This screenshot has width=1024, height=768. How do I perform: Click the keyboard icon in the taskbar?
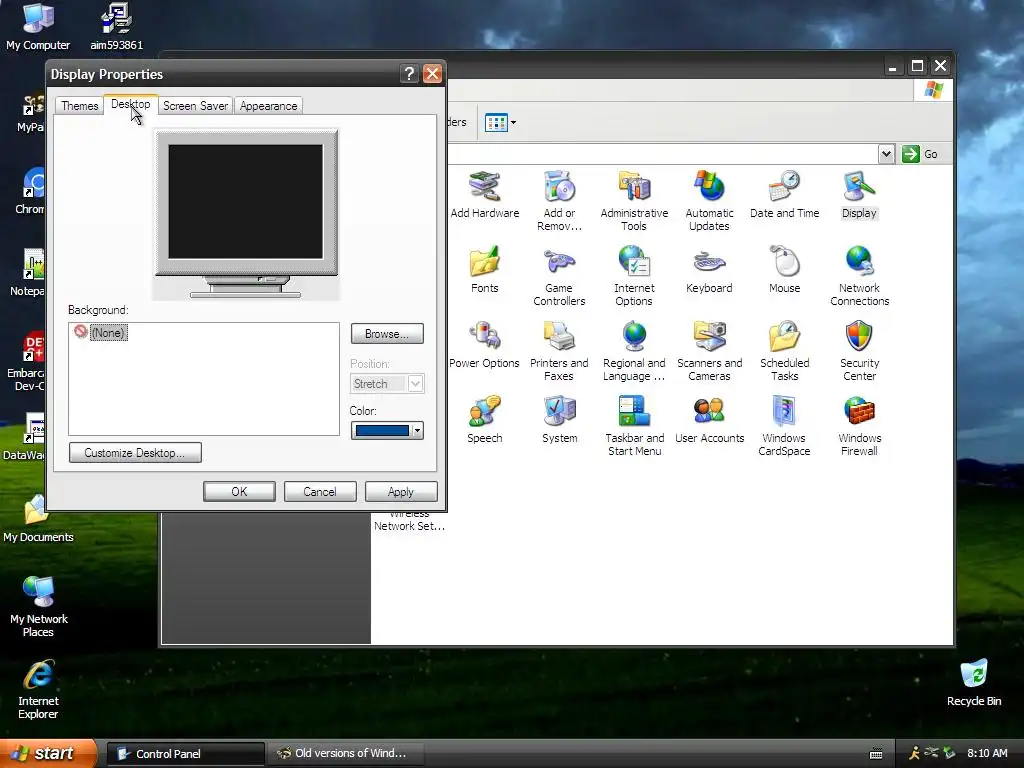[x=876, y=754]
